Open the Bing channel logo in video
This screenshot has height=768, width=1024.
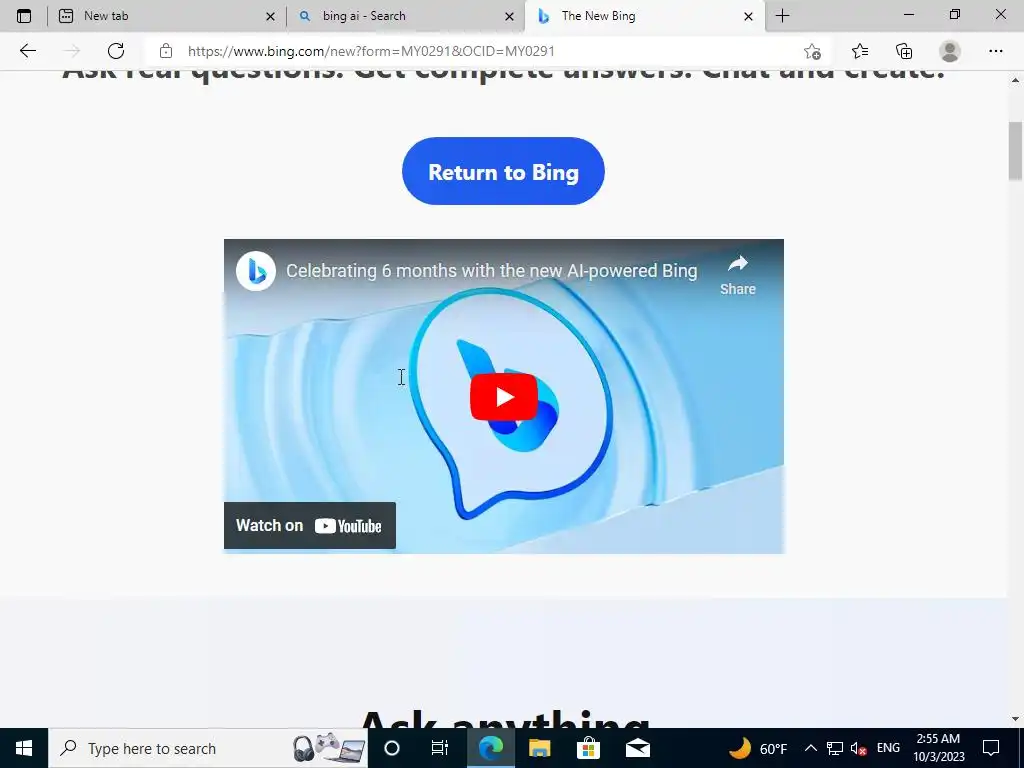click(255, 271)
